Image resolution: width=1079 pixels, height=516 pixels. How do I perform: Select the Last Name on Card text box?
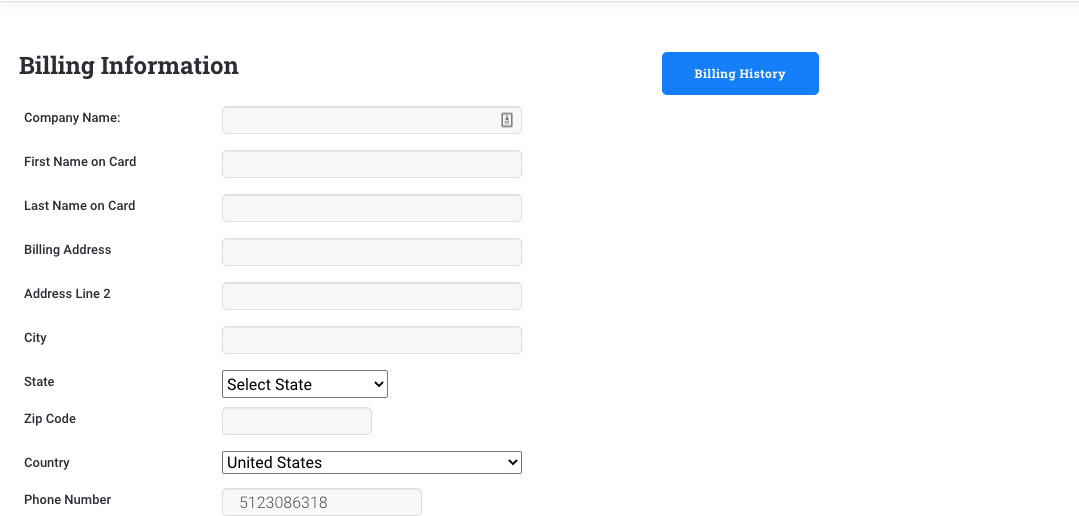point(371,208)
